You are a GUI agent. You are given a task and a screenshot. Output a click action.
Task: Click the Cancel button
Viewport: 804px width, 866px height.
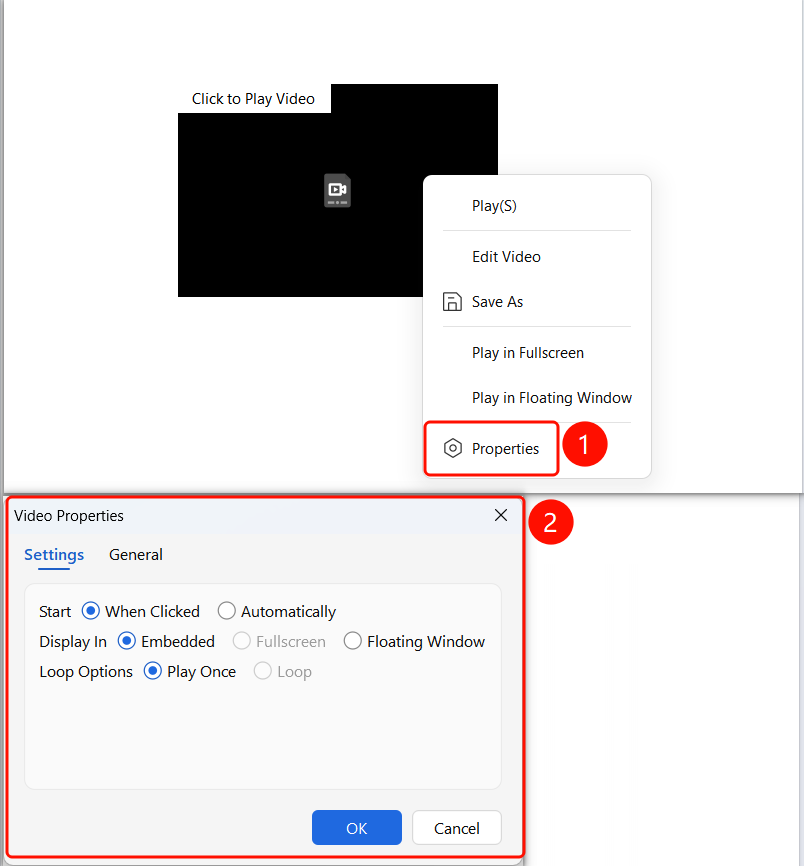pyautogui.click(x=457, y=827)
